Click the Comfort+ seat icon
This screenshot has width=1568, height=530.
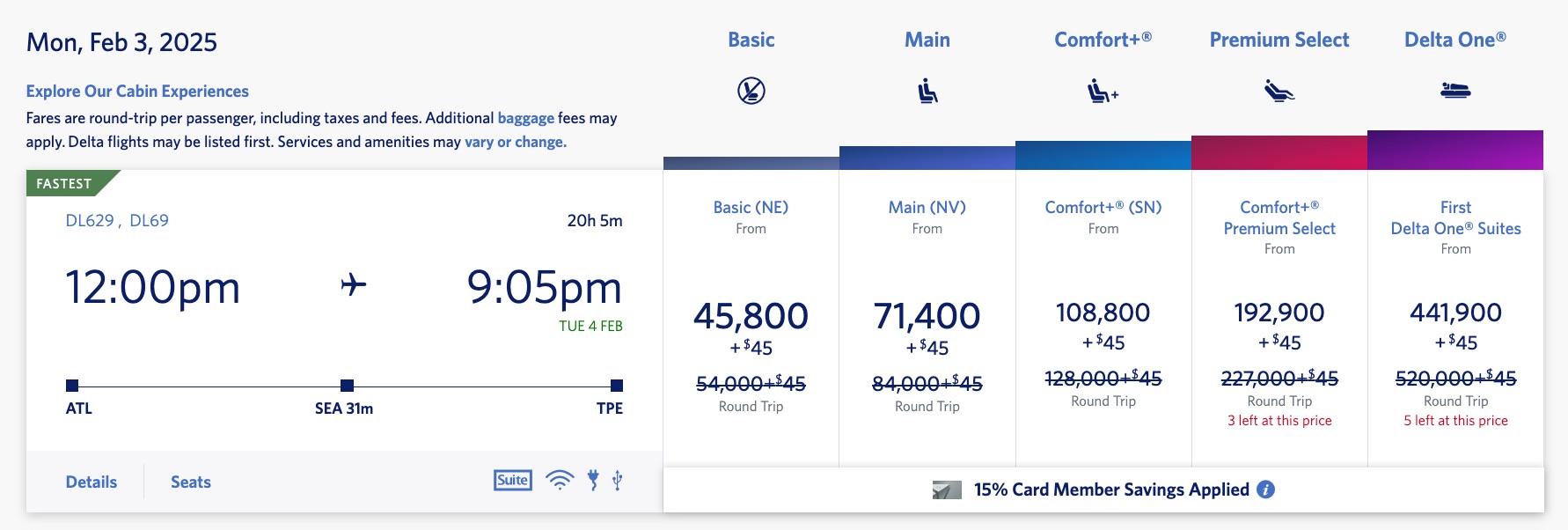[x=1103, y=91]
